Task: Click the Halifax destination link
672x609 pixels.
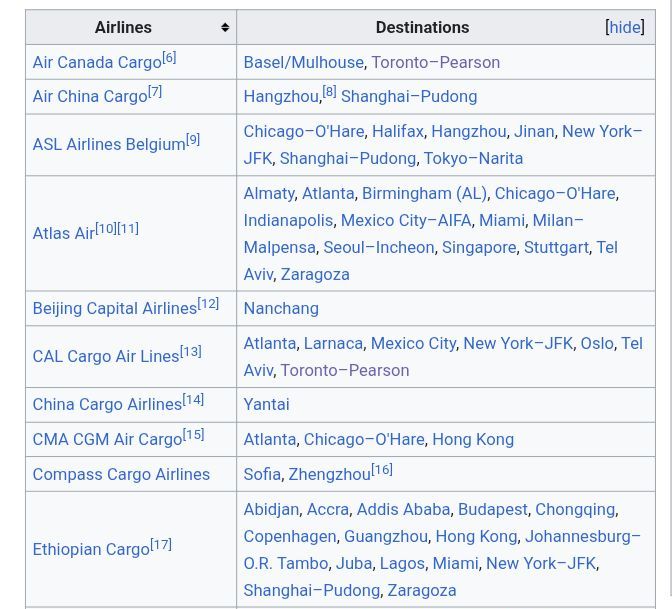Action: [397, 132]
